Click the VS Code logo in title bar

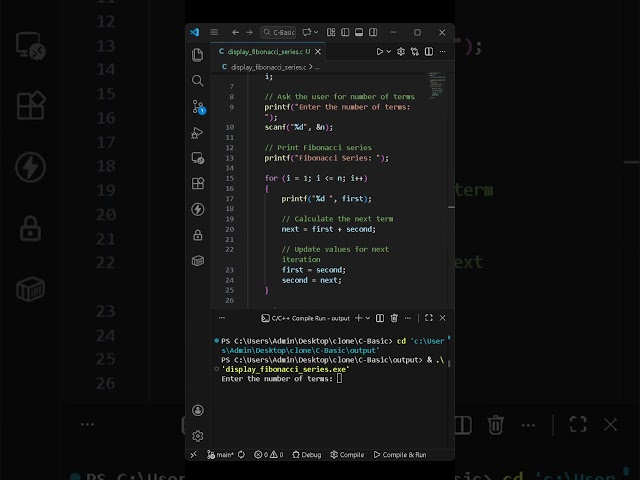pyautogui.click(x=195, y=32)
